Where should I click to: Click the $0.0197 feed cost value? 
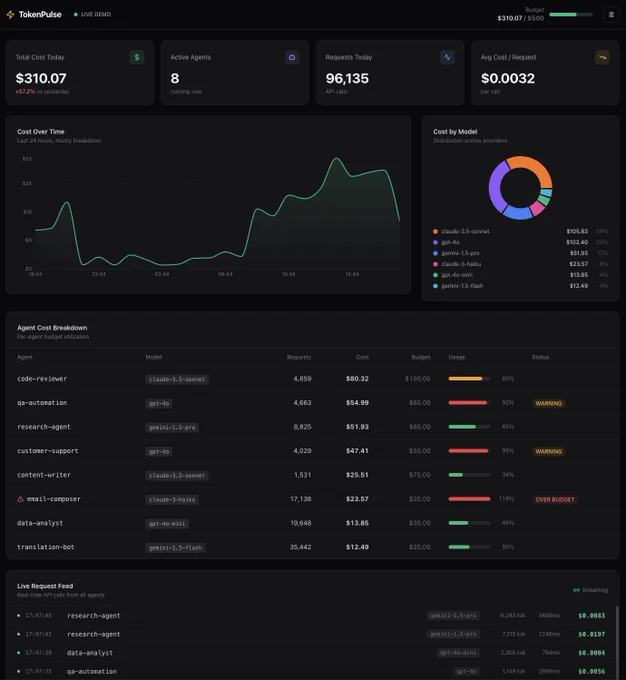point(591,634)
